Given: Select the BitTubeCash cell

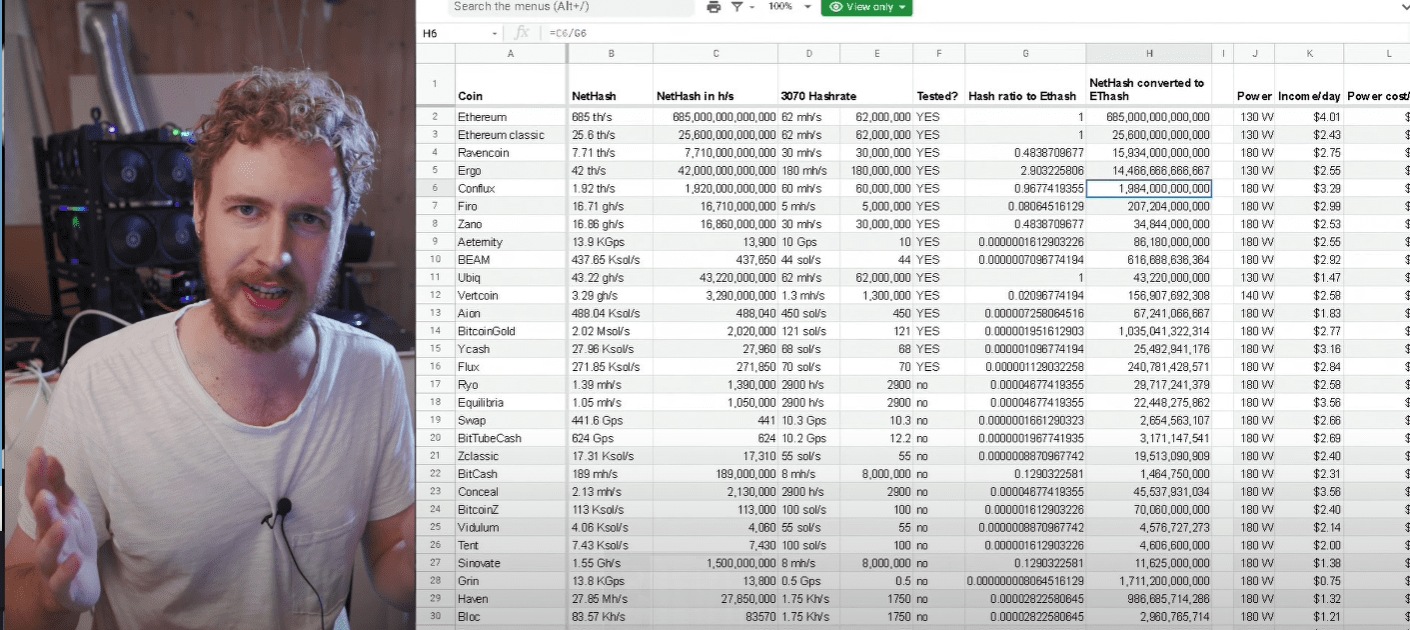Looking at the screenshot, I should tap(511, 438).
